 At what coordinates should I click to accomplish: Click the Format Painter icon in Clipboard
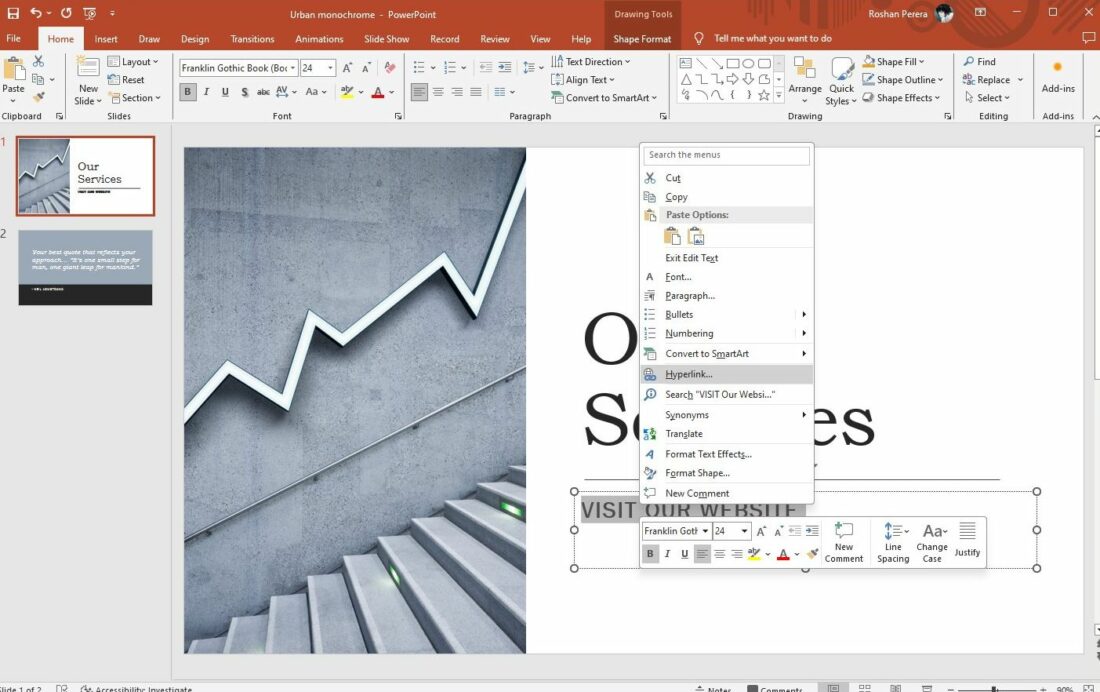pyautogui.click(x=38, y=98)
